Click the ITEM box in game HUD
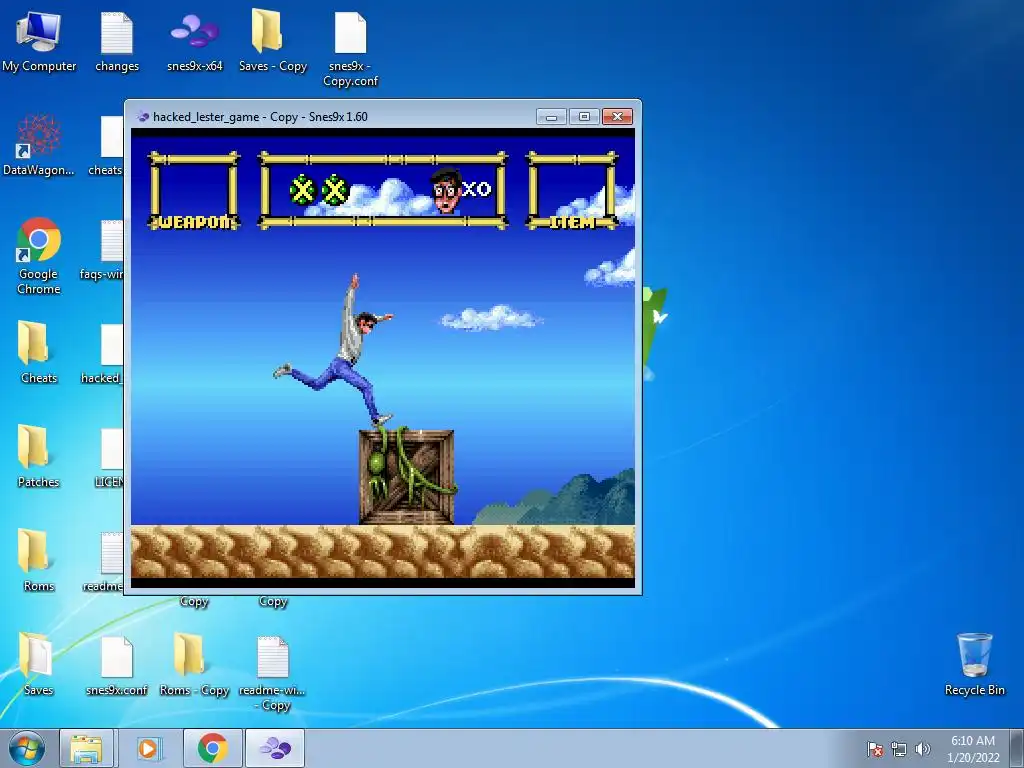 point(572,191)
